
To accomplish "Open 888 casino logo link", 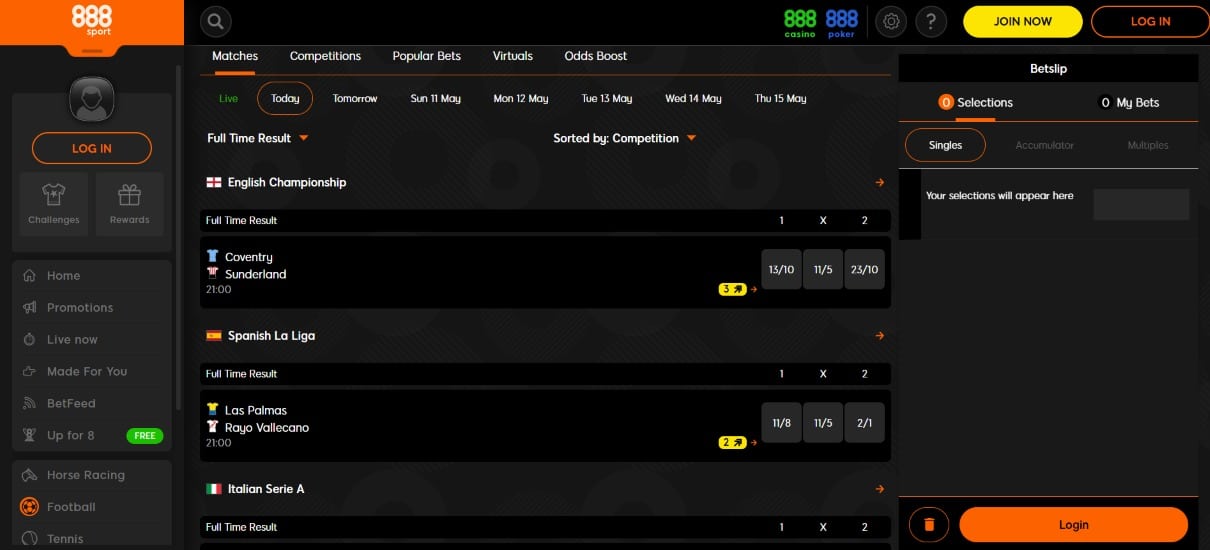I will point(800,22).
